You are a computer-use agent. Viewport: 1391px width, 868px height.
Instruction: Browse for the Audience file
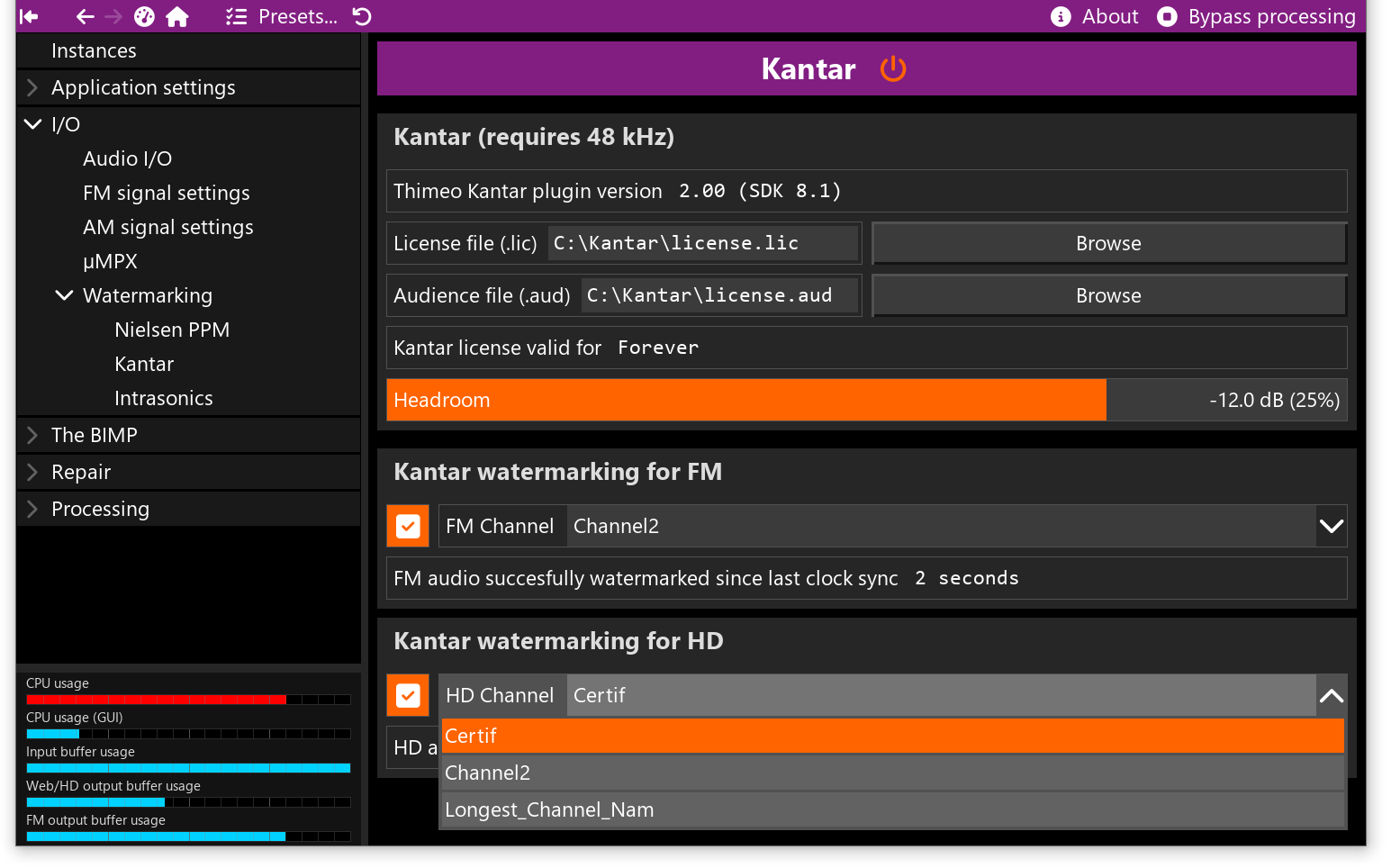pyautogui.click(x=1109, y=295)
